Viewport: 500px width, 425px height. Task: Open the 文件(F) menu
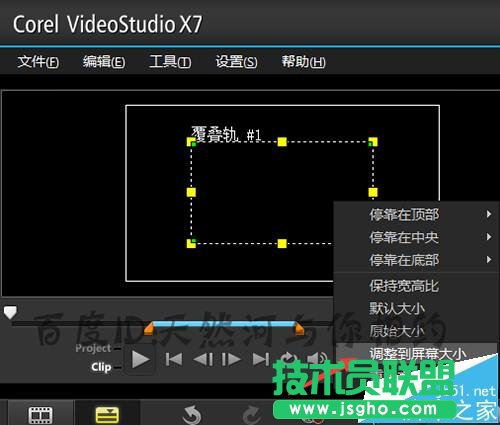(38, 62)
